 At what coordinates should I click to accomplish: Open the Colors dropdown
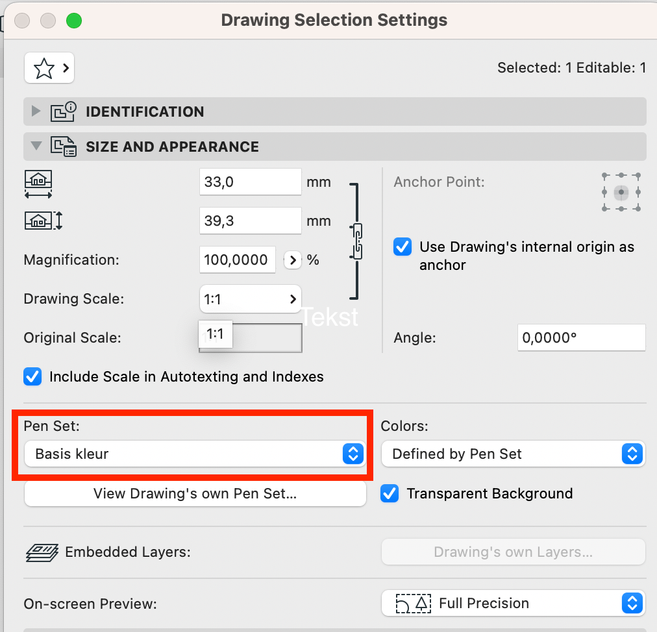[x=511, y=454]
